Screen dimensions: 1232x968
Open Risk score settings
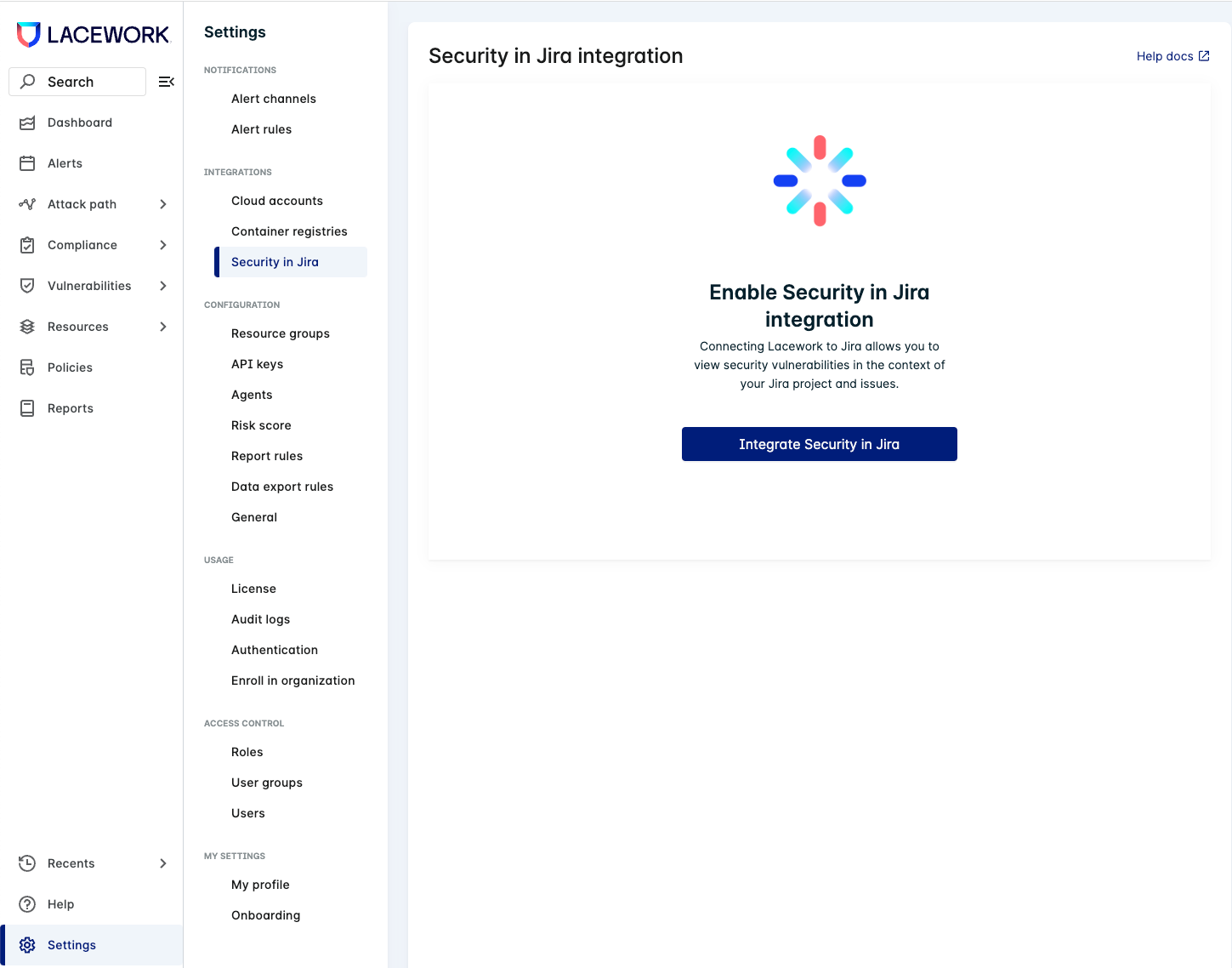(x=261, y=425)
